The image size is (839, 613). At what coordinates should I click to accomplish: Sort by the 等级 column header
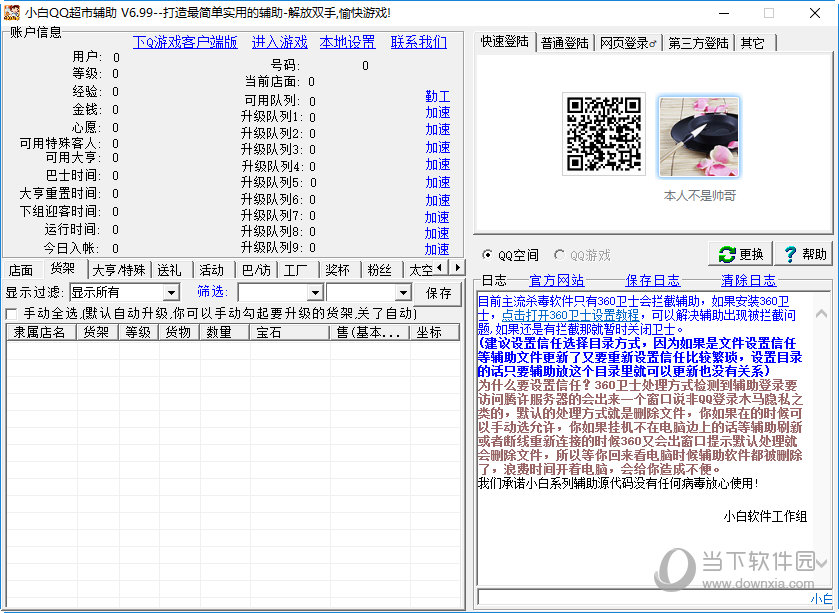[x=138, y=332]
